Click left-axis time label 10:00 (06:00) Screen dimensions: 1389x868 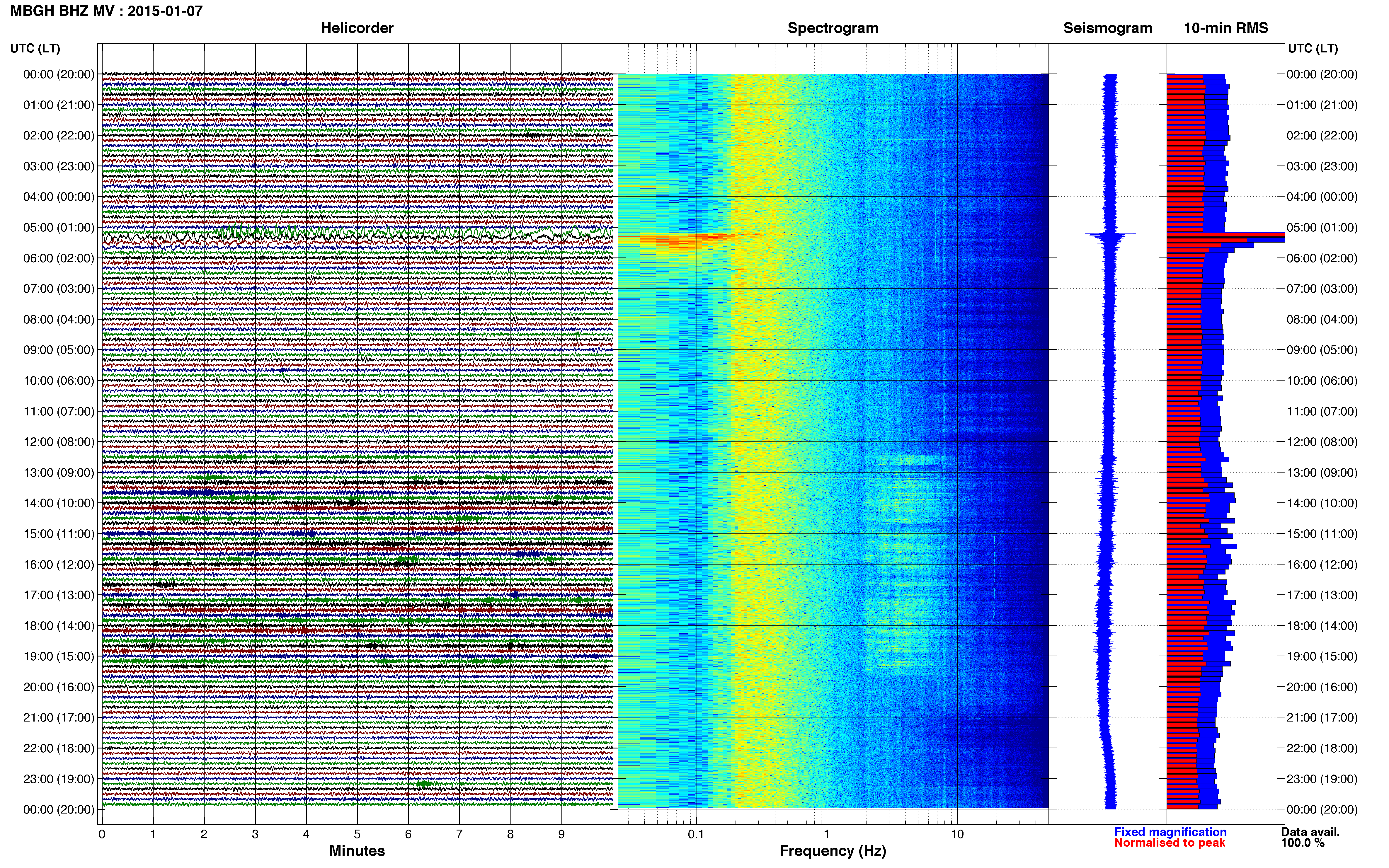click(59, 381)
